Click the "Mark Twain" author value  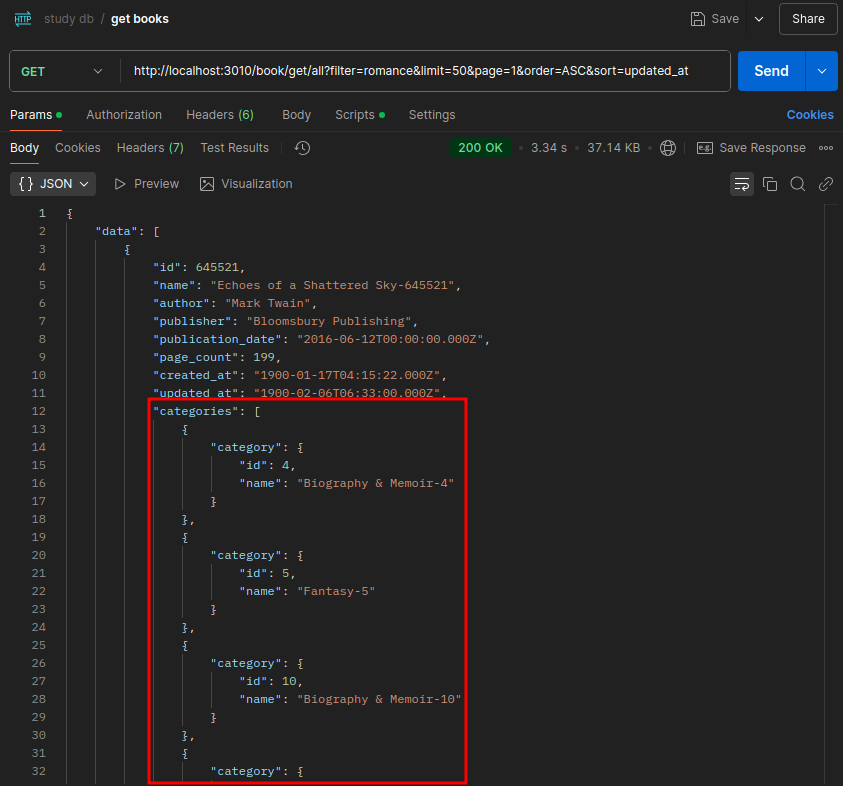267,303
